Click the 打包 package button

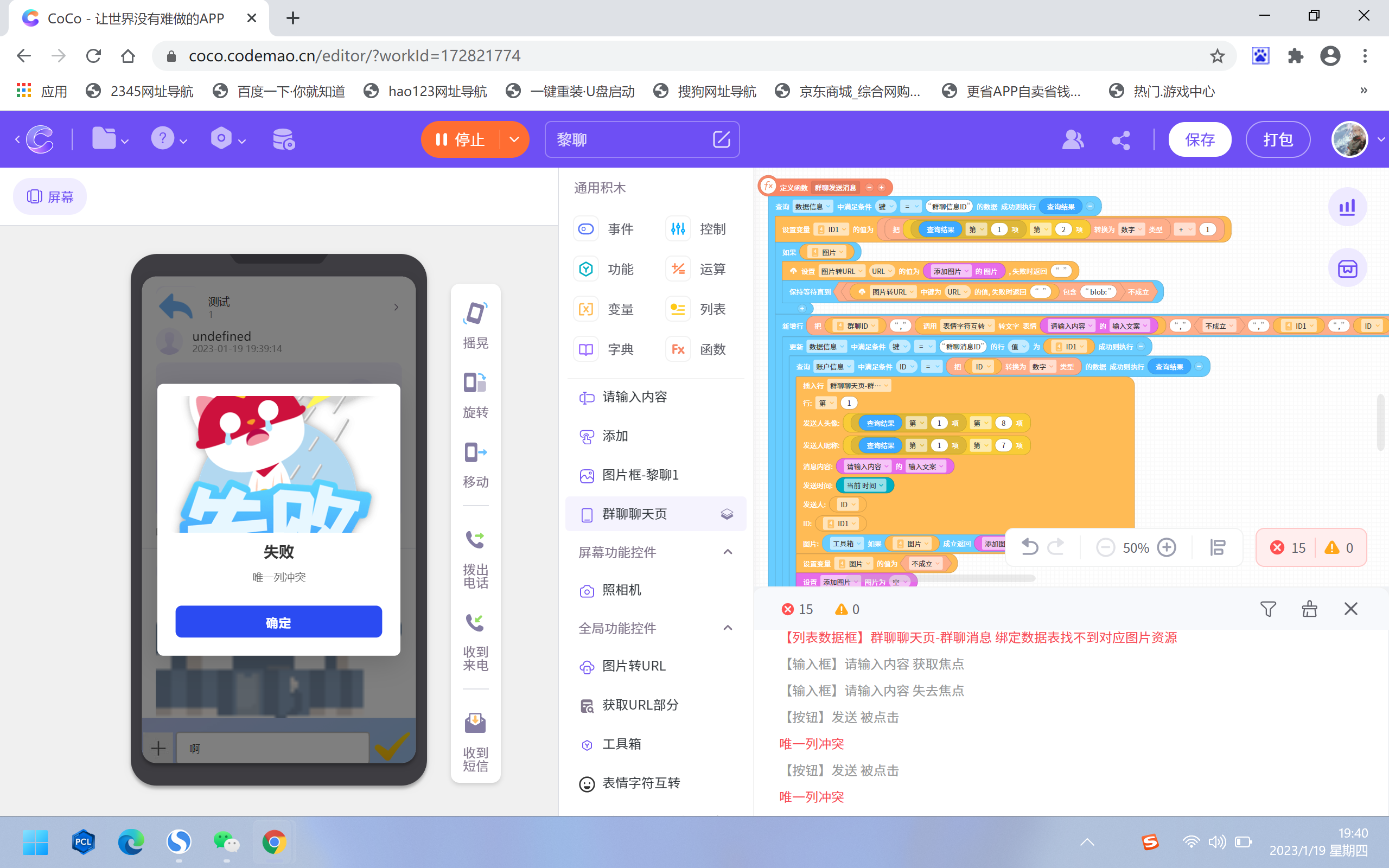point(1278,139)
